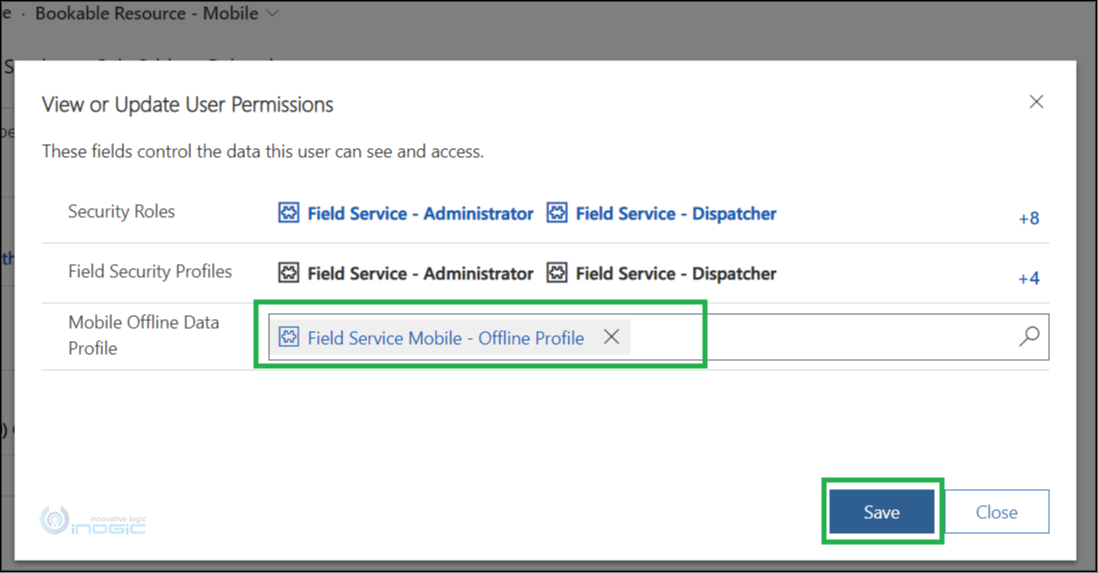Open Field Service Mobile - Offline Profile link

tap(445, 338)
